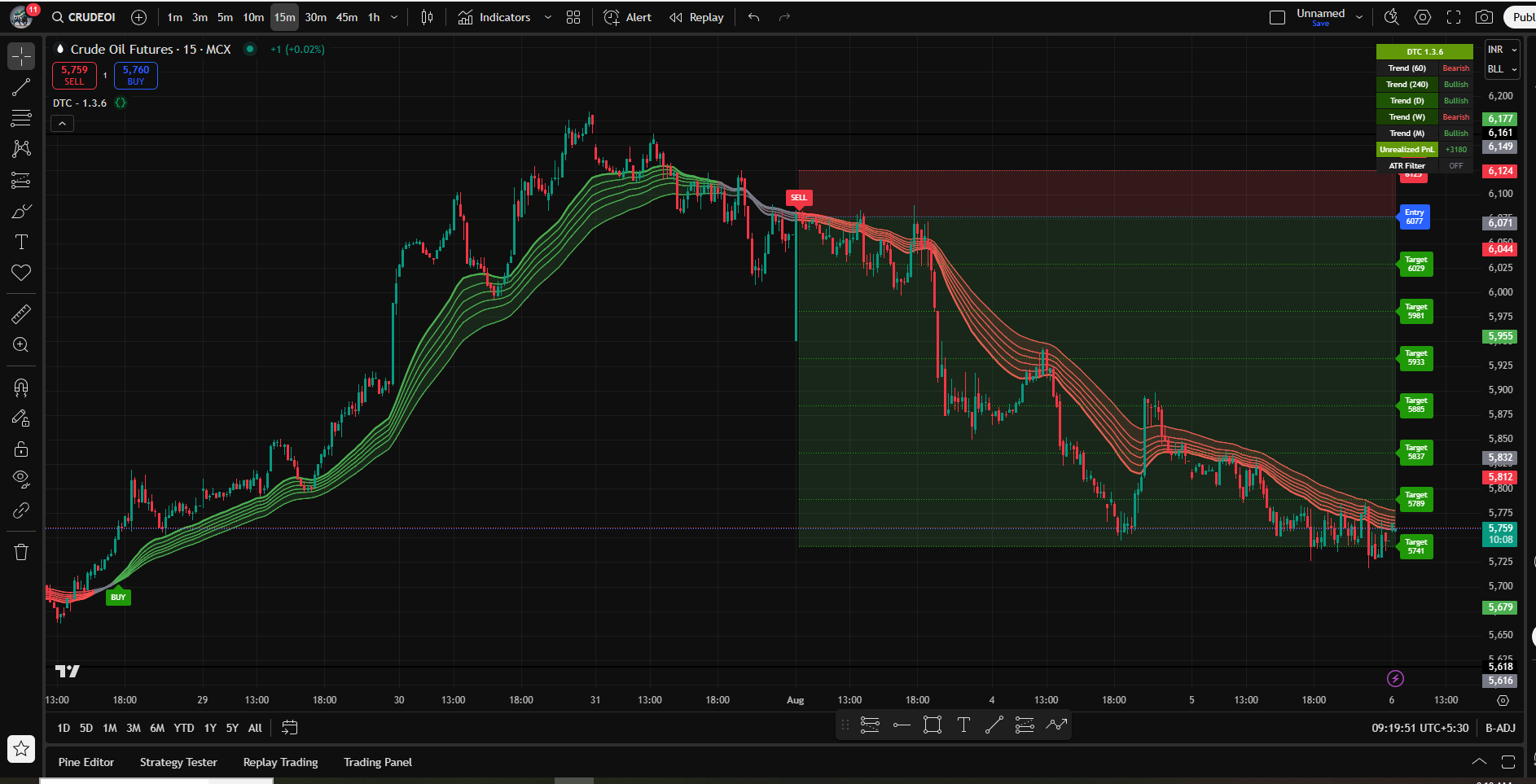Screen dimensions: 1536x784
Task: Collapse the indicator legend chevron
Action: [x=62, y=124]
